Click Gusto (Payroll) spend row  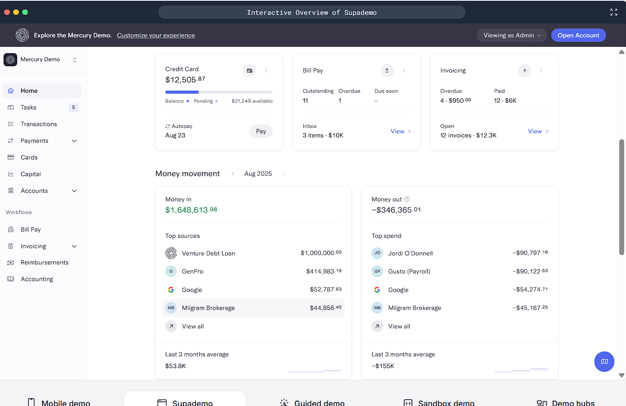[460, 271]
